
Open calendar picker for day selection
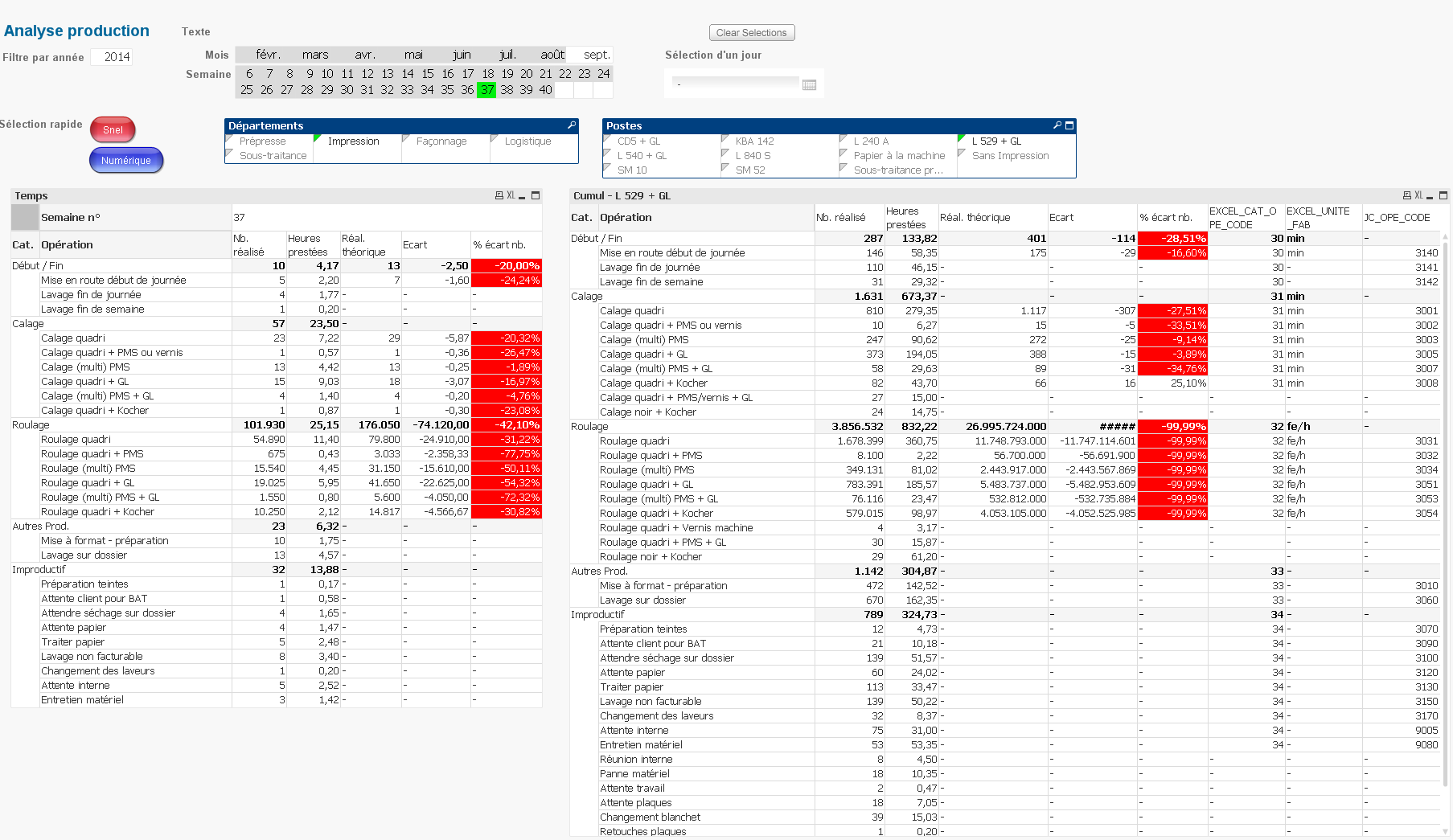point(810,84)
